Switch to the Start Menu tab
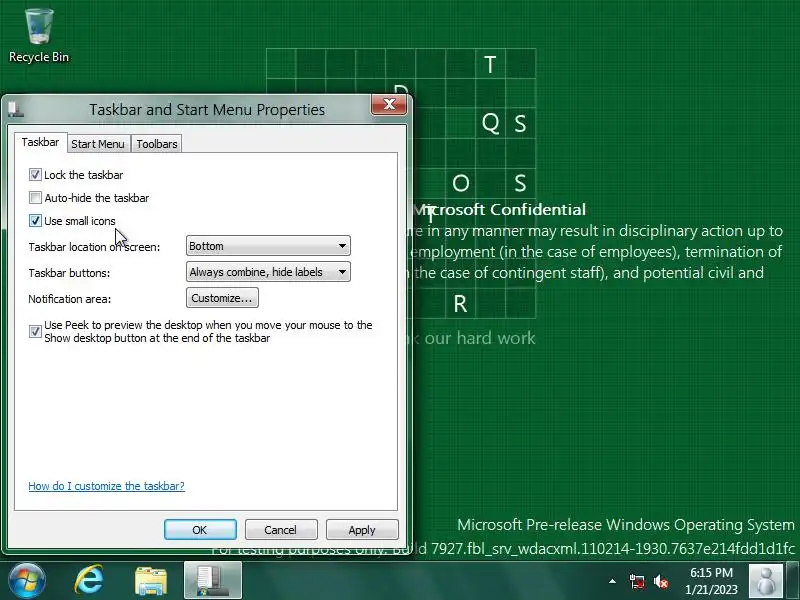The width and height of the screenshot is (800, 600). [x=98, y=144]
